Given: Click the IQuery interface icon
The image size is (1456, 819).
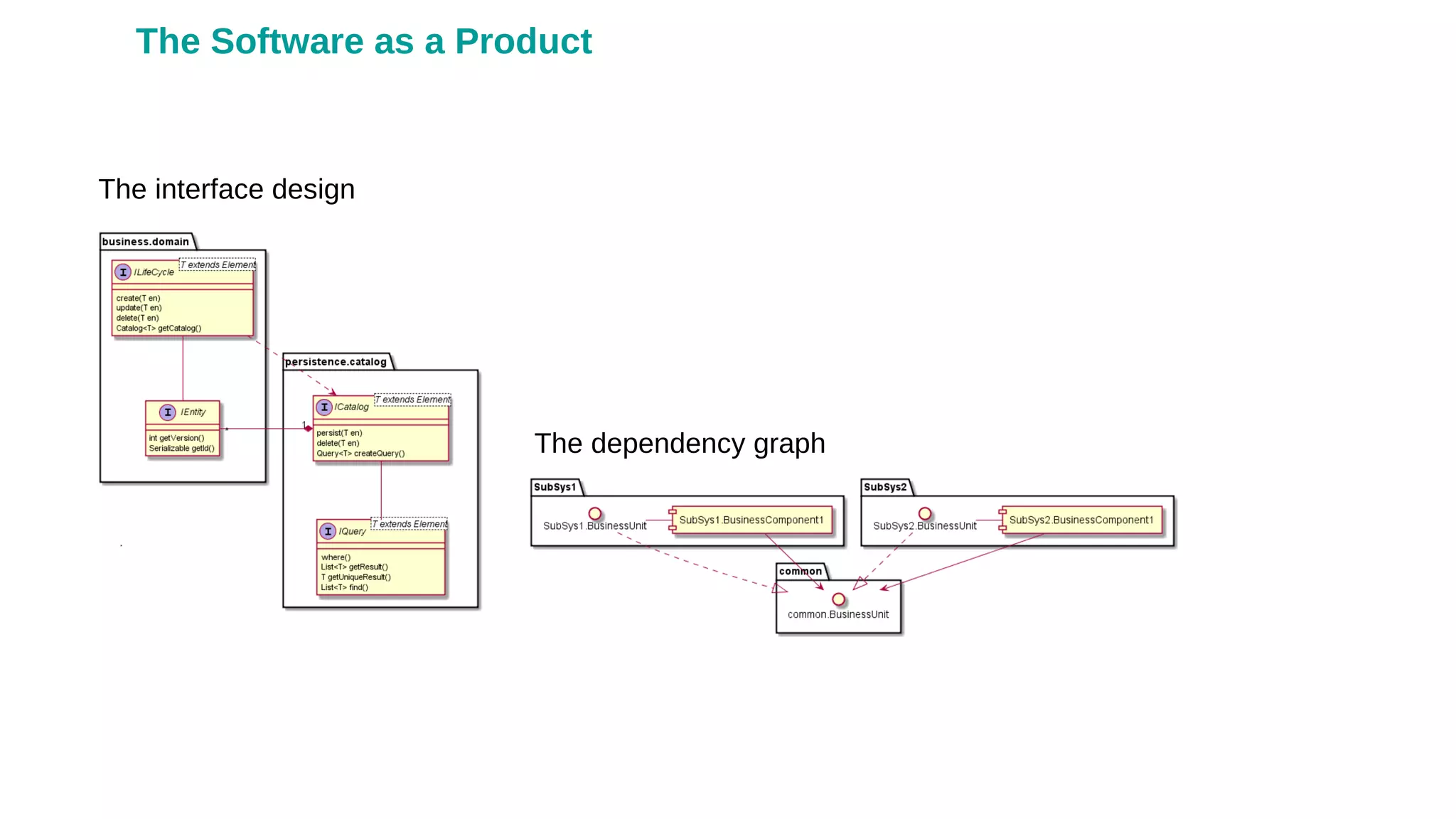Looking at the screenshot, I should (x=328, y=531).
